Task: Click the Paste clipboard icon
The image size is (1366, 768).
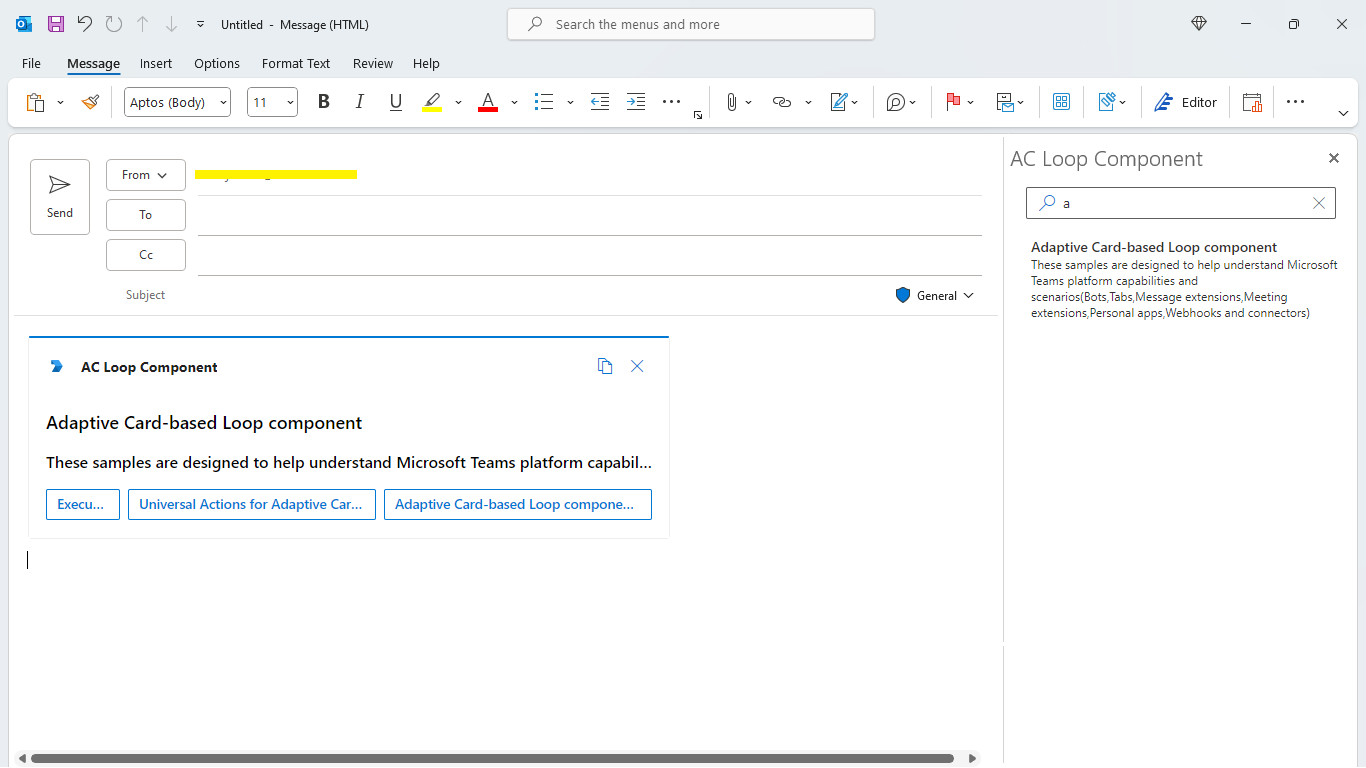Action: tap(36, 102)
